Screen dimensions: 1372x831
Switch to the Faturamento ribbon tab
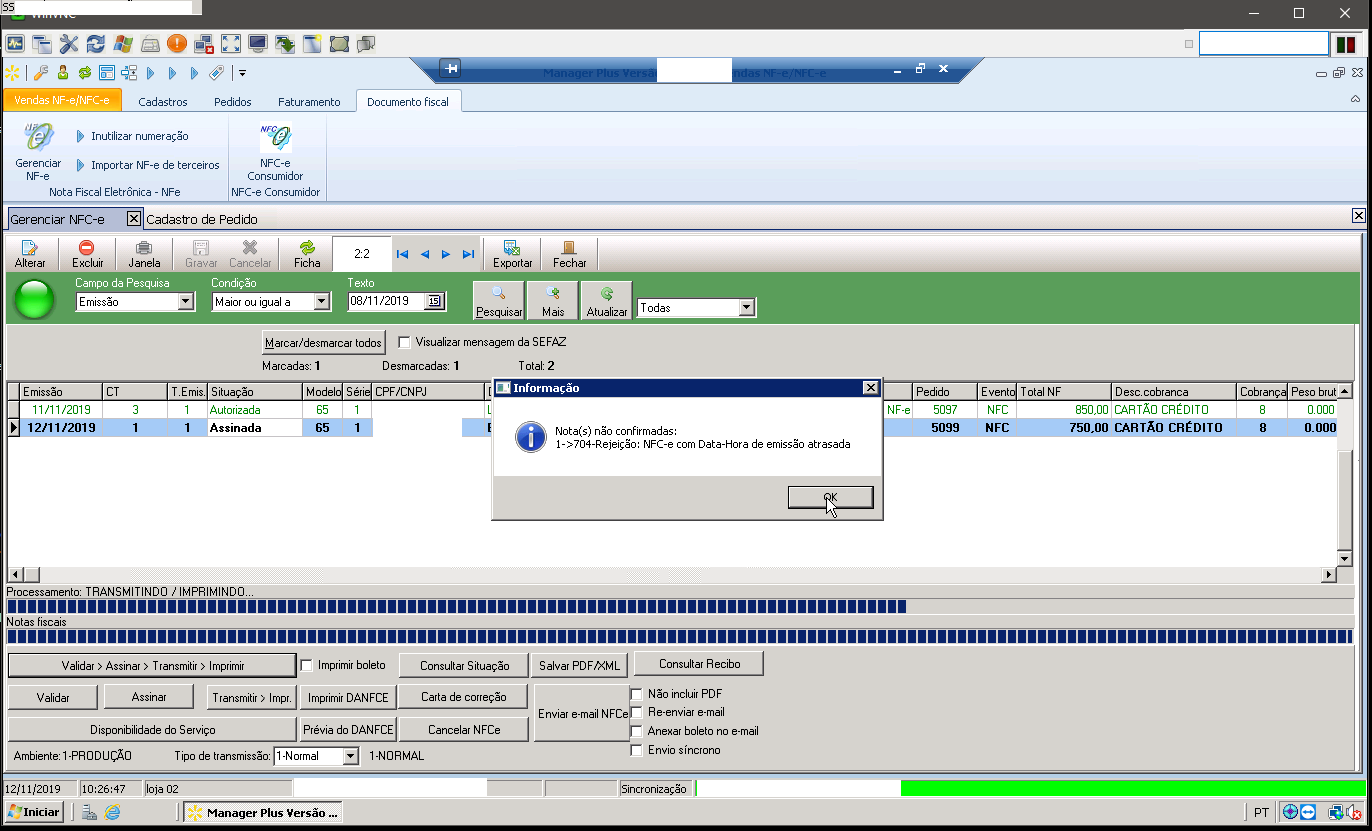(x=309, y=102)
